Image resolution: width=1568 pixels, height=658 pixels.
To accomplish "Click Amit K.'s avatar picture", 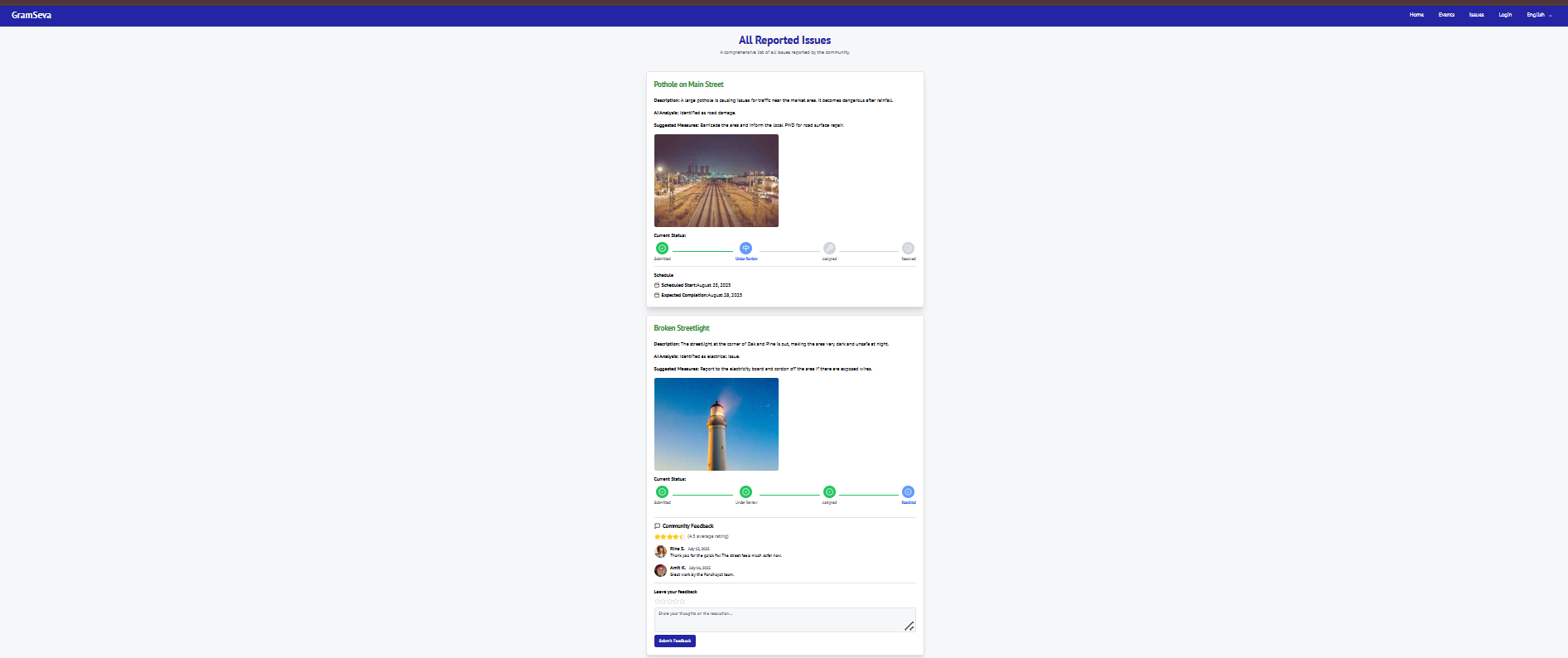I will pos(660,571).
